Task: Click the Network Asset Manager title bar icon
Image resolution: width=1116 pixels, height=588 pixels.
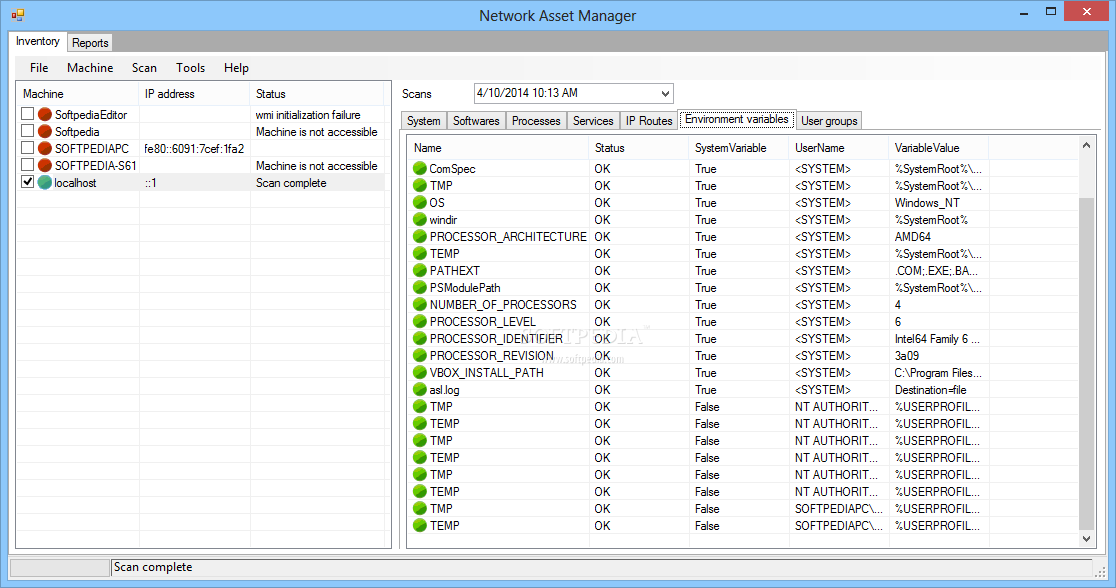Action: pyautogui.click(x=18, y=14)
